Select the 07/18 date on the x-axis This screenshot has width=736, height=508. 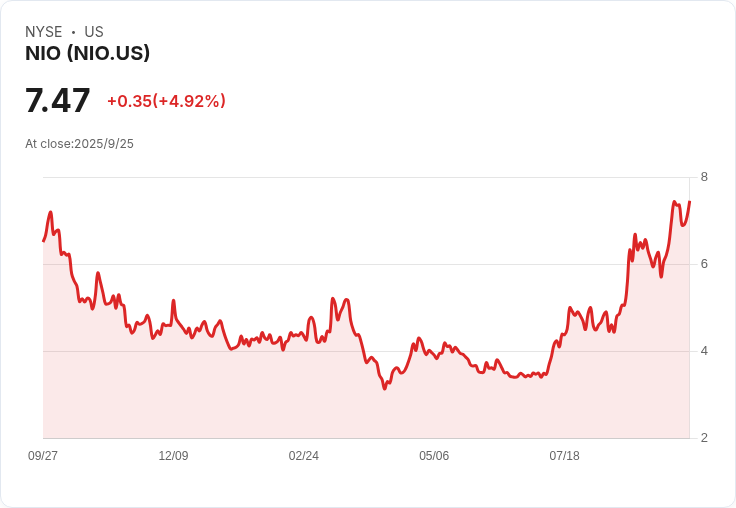[x=564, y=456]
